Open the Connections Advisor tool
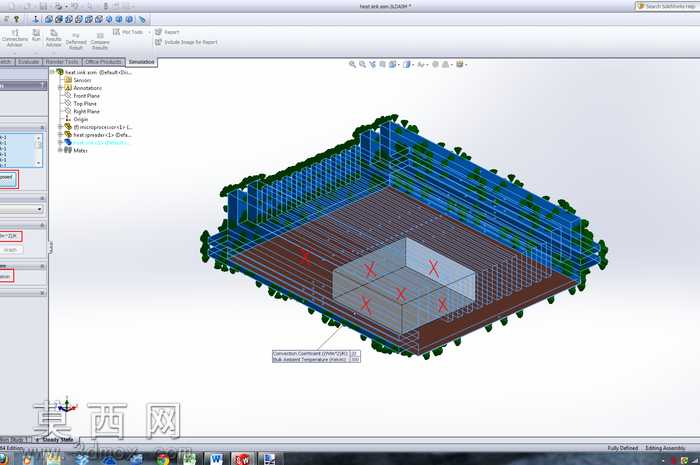 (x=15, y=38)
